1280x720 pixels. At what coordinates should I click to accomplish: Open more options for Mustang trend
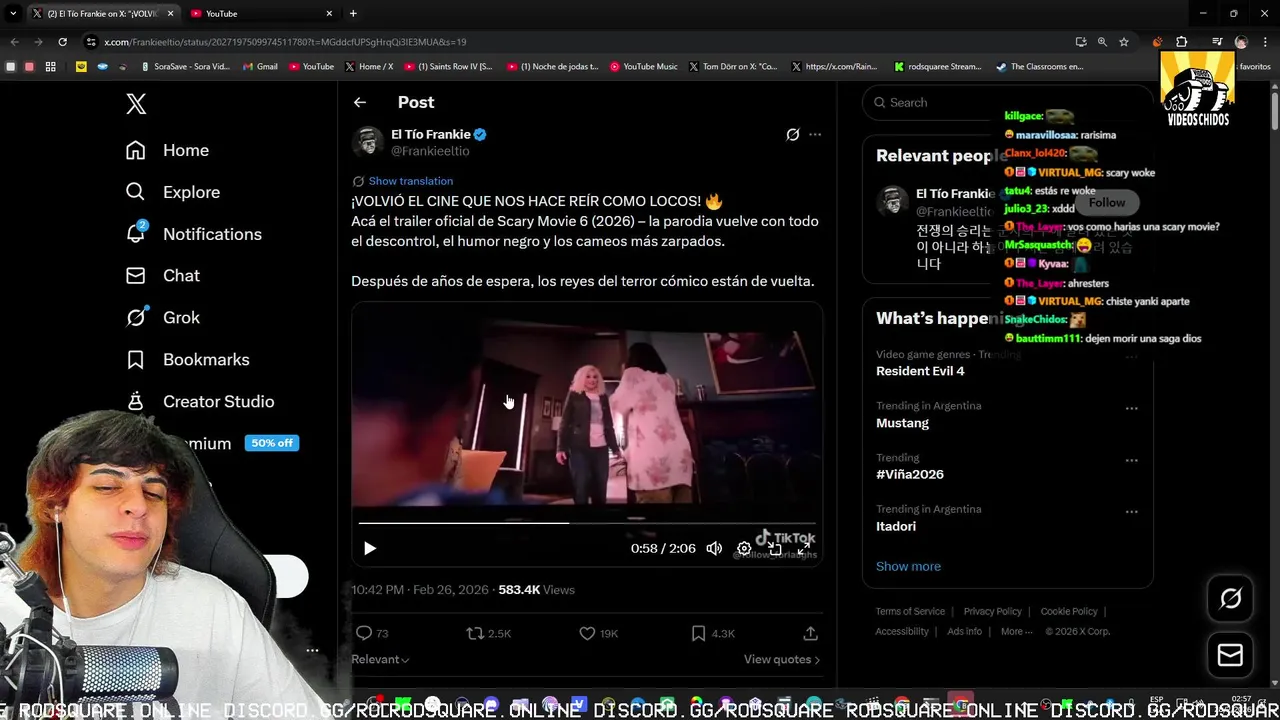click(x=1131, y=408)
